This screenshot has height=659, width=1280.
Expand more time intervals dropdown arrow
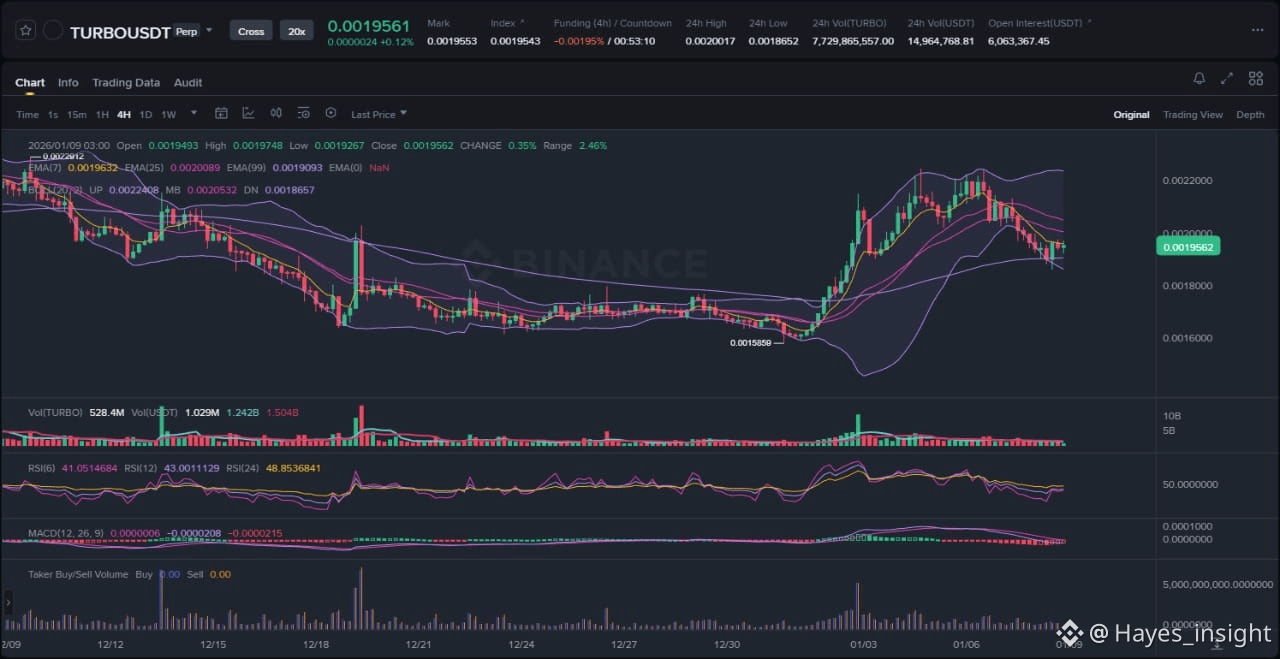coord(194,114)
